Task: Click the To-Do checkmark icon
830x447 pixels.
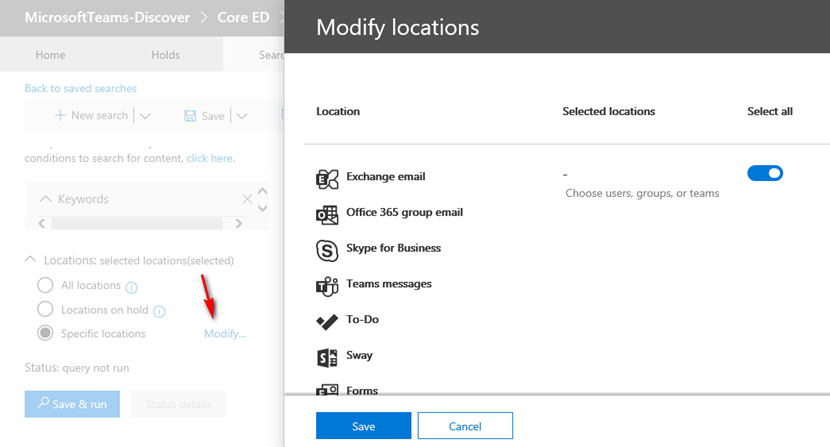Action: click(x=327, y=321)
